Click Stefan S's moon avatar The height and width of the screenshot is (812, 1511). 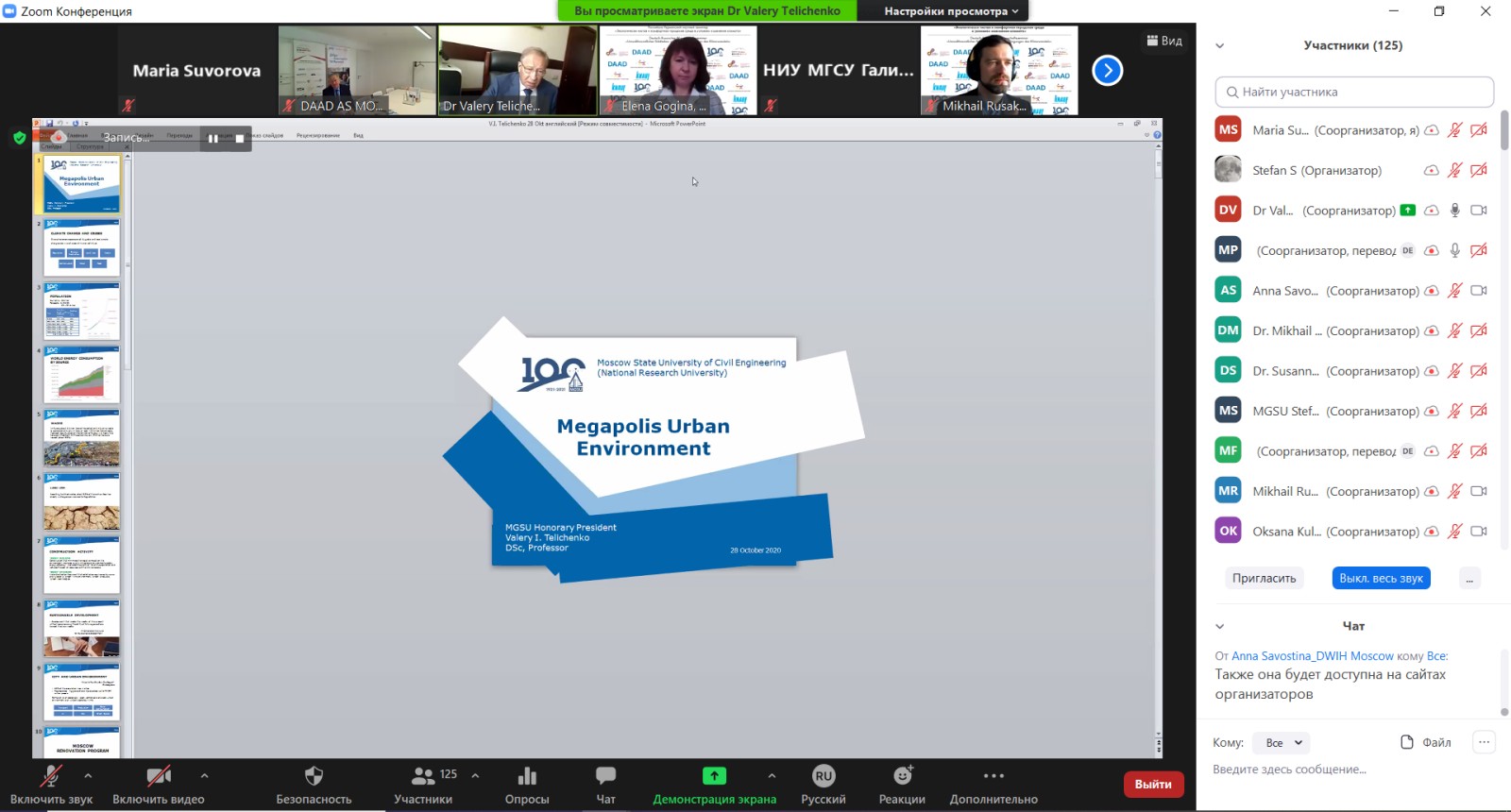(1228, 170)
